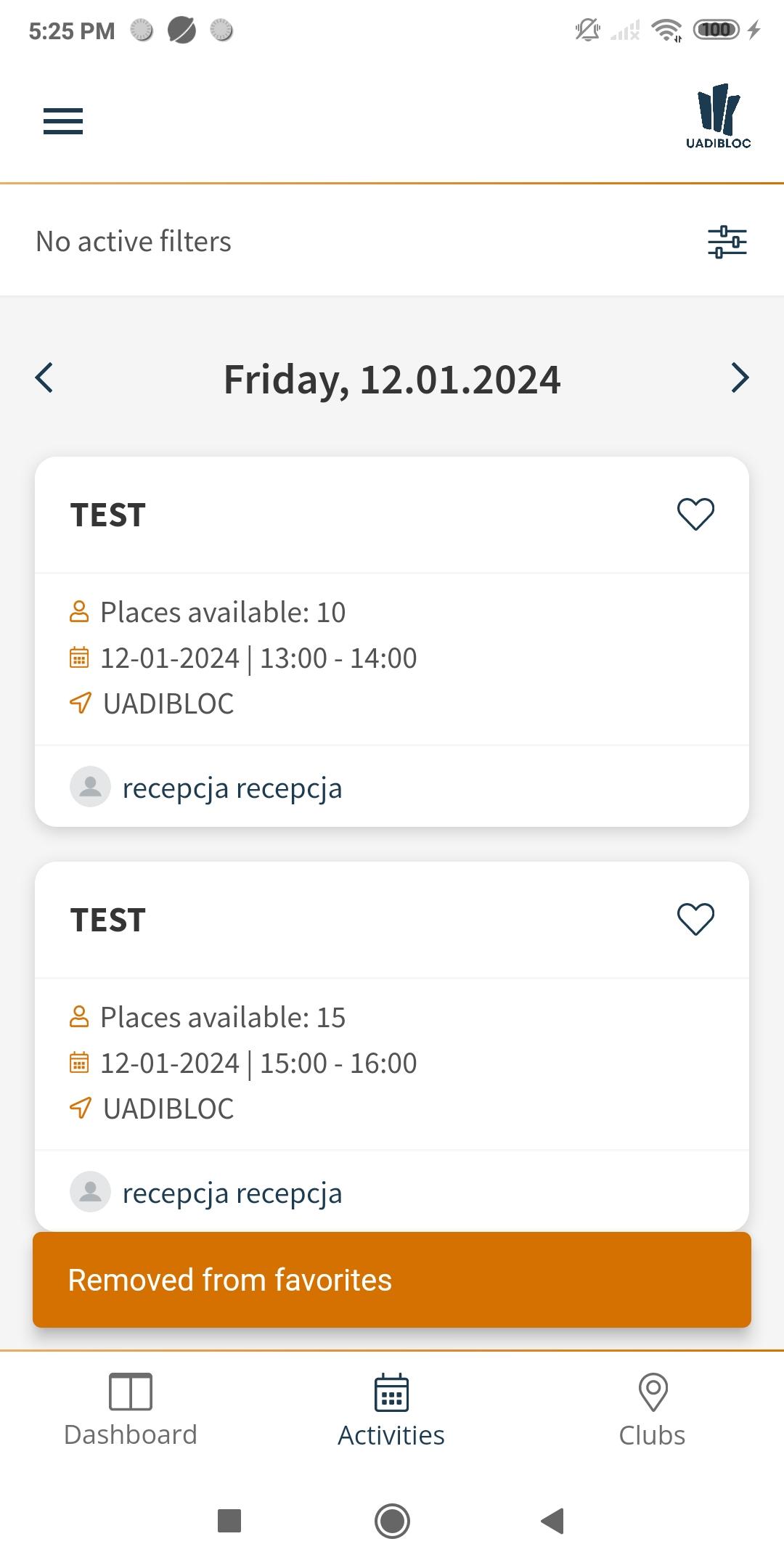This screenshot has height=1568, width=784.
Task: Tap Android home navigation button
Action: point(392,1521)
